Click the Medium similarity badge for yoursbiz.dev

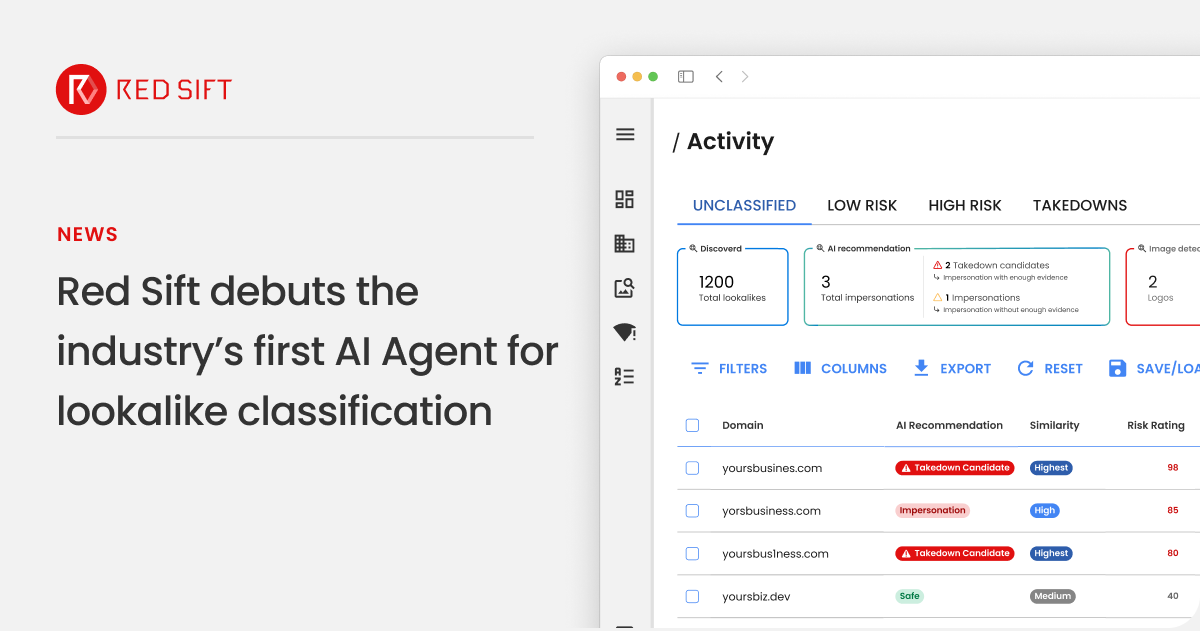tap(1053, 596)
